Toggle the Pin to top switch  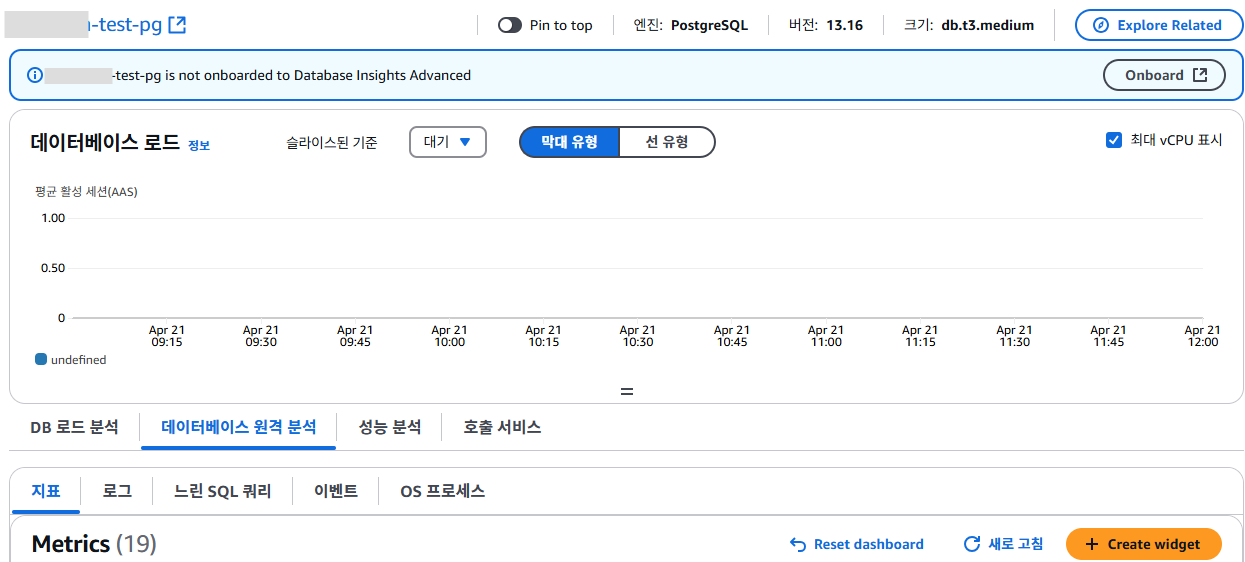(x=510, y=25)
